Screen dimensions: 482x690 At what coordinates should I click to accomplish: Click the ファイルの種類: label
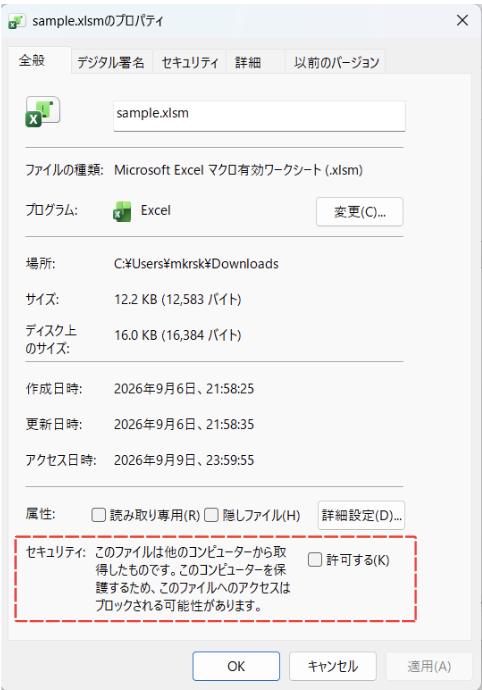[64, 170]
